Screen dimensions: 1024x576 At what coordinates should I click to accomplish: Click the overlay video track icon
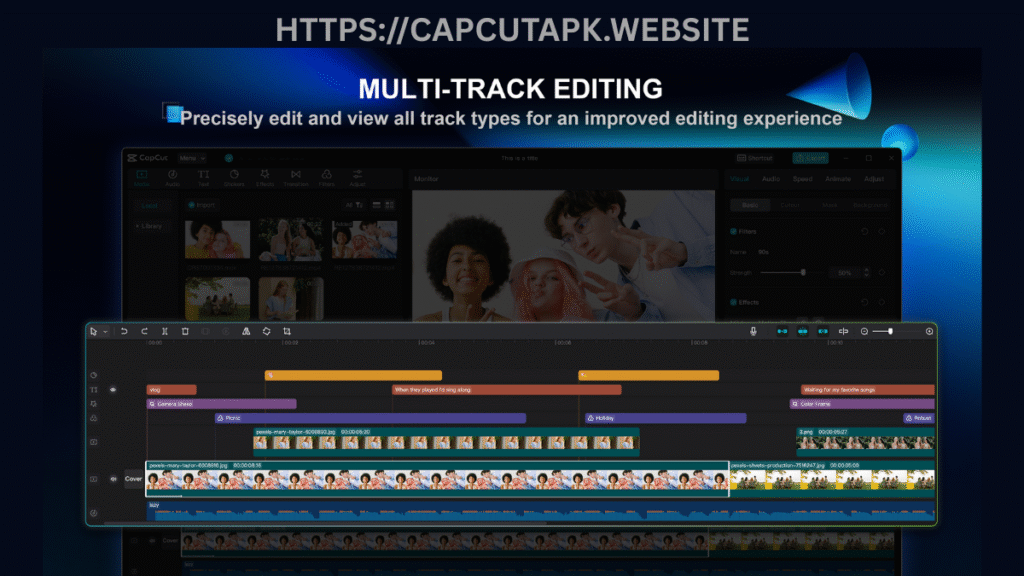coord(93,442)
